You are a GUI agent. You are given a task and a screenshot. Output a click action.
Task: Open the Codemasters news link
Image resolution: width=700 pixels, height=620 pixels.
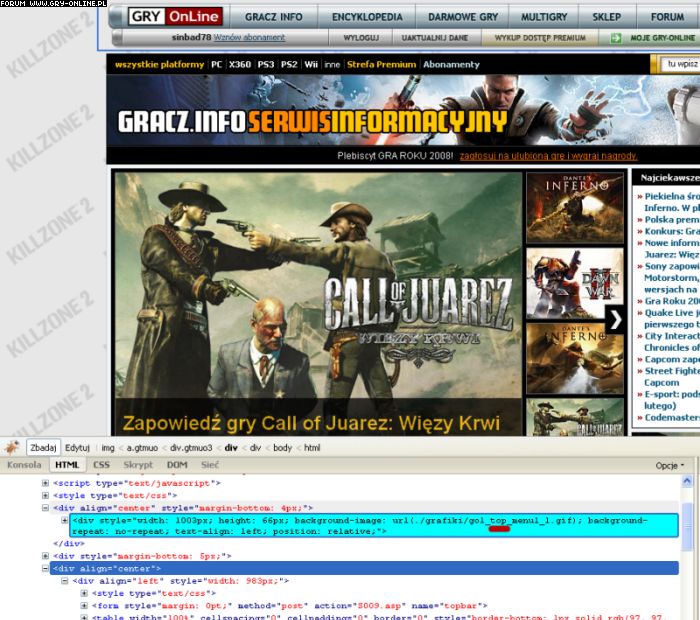[x=671, y=417]
